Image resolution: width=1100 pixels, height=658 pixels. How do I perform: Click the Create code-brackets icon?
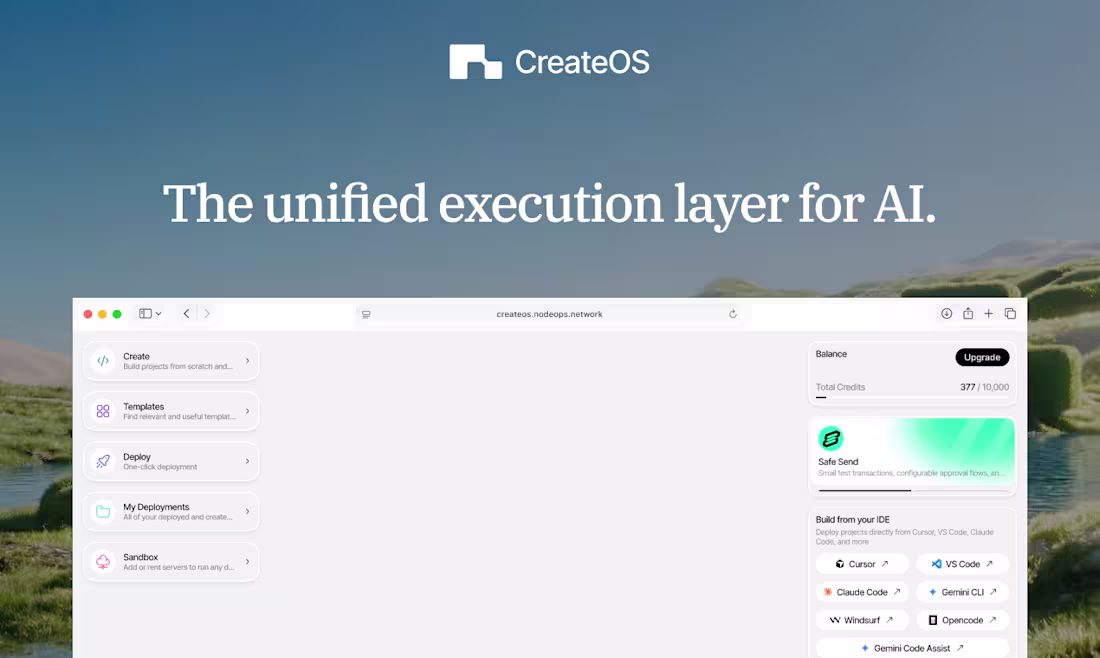coord(103,361)
